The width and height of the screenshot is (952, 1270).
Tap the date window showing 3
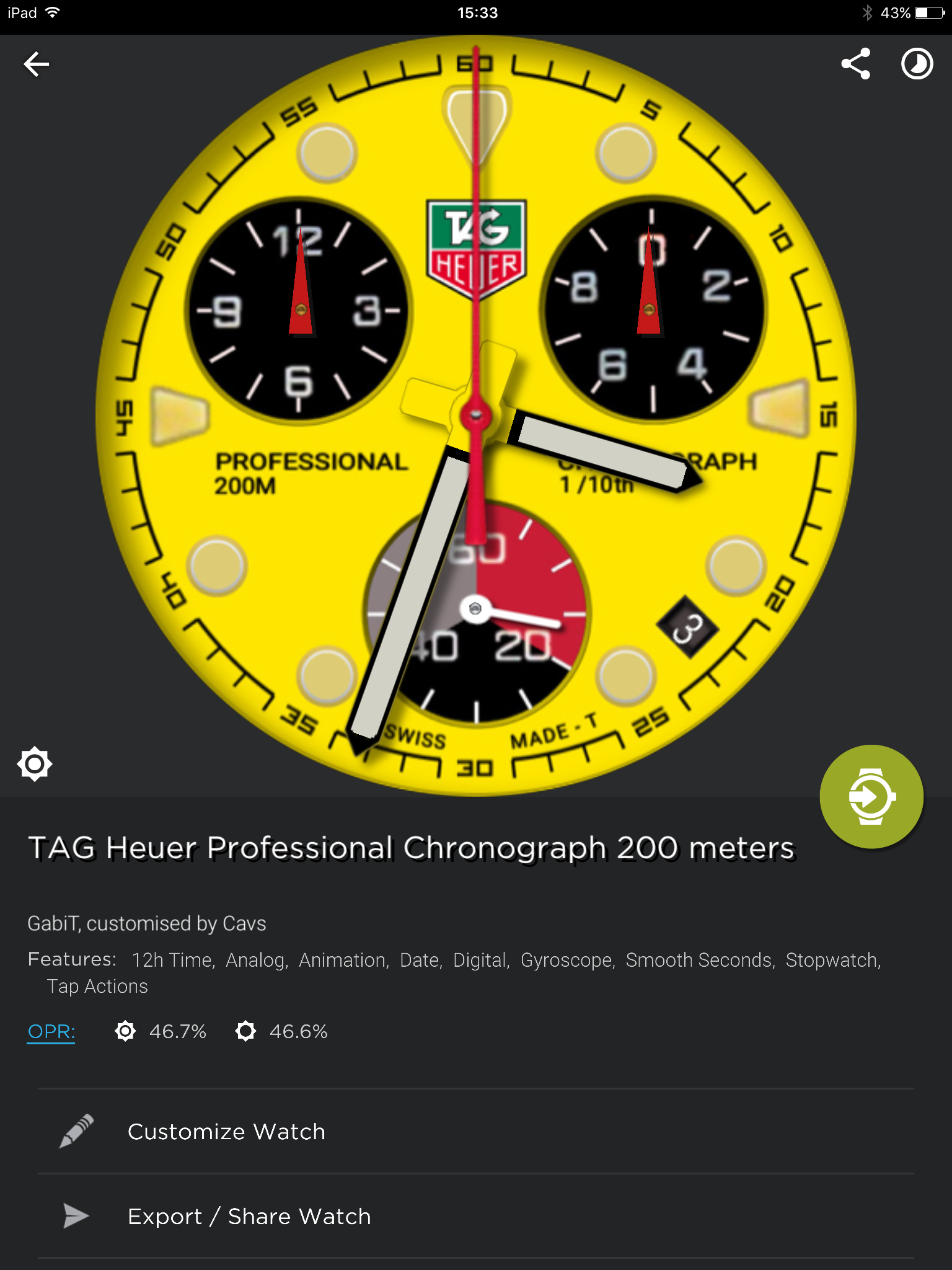pyautogui.click(x=687, y=628)
